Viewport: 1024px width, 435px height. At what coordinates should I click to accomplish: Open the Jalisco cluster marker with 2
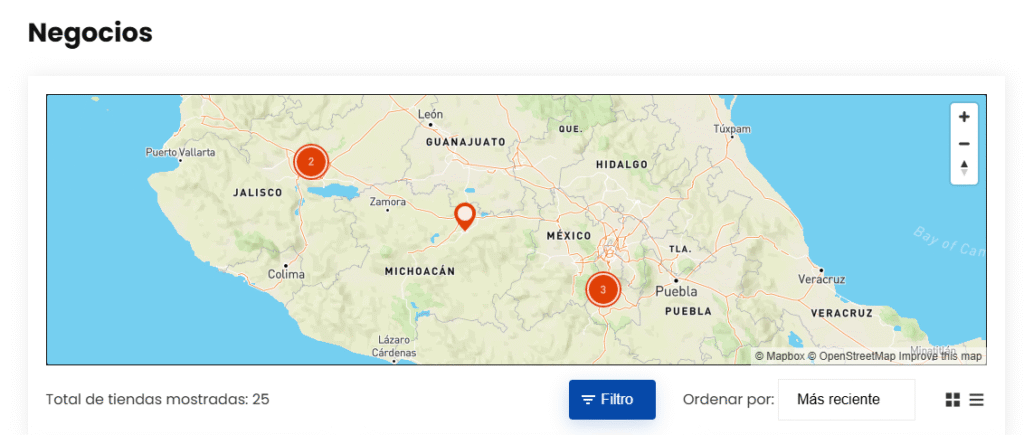311,161
